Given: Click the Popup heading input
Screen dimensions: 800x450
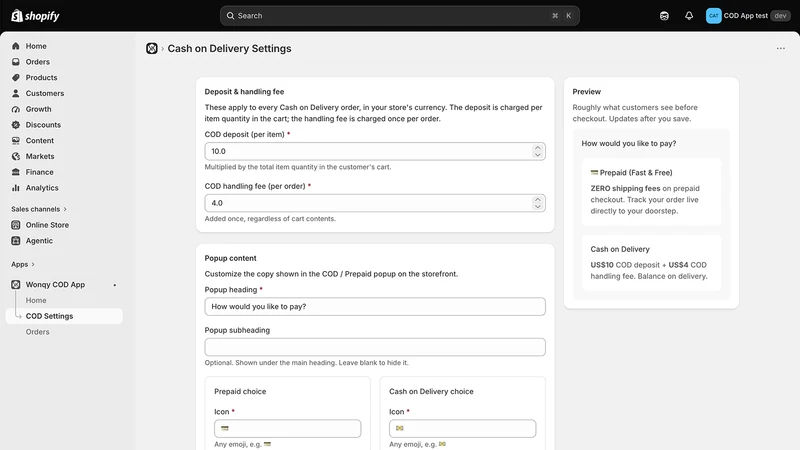Looking at the screenshot, I should point(375,307).
